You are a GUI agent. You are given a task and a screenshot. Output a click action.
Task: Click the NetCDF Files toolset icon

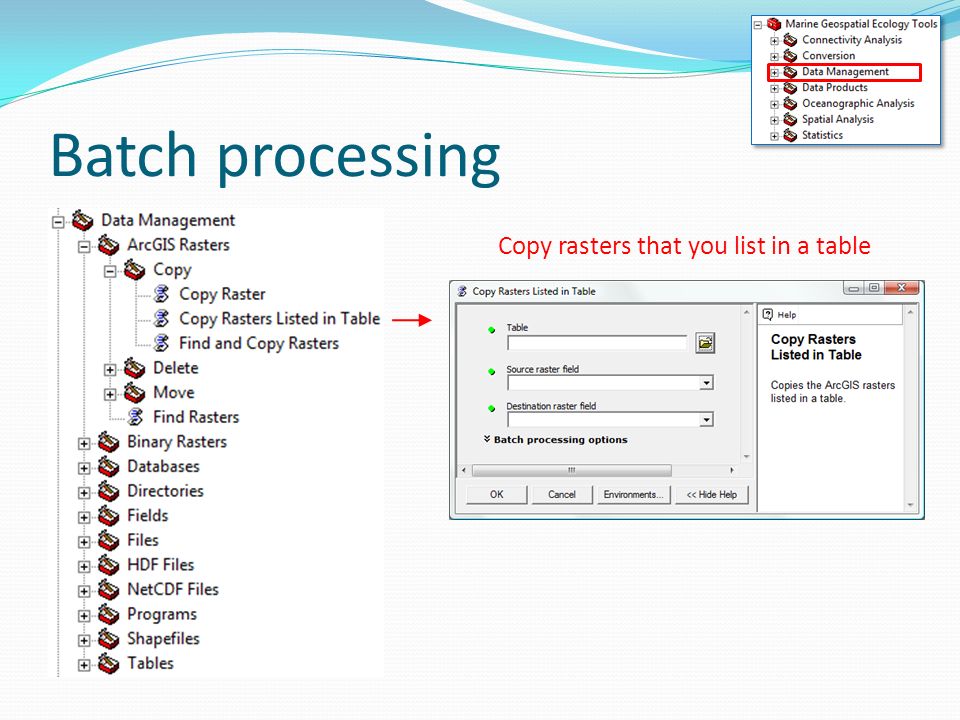click(x=108, y=590)
